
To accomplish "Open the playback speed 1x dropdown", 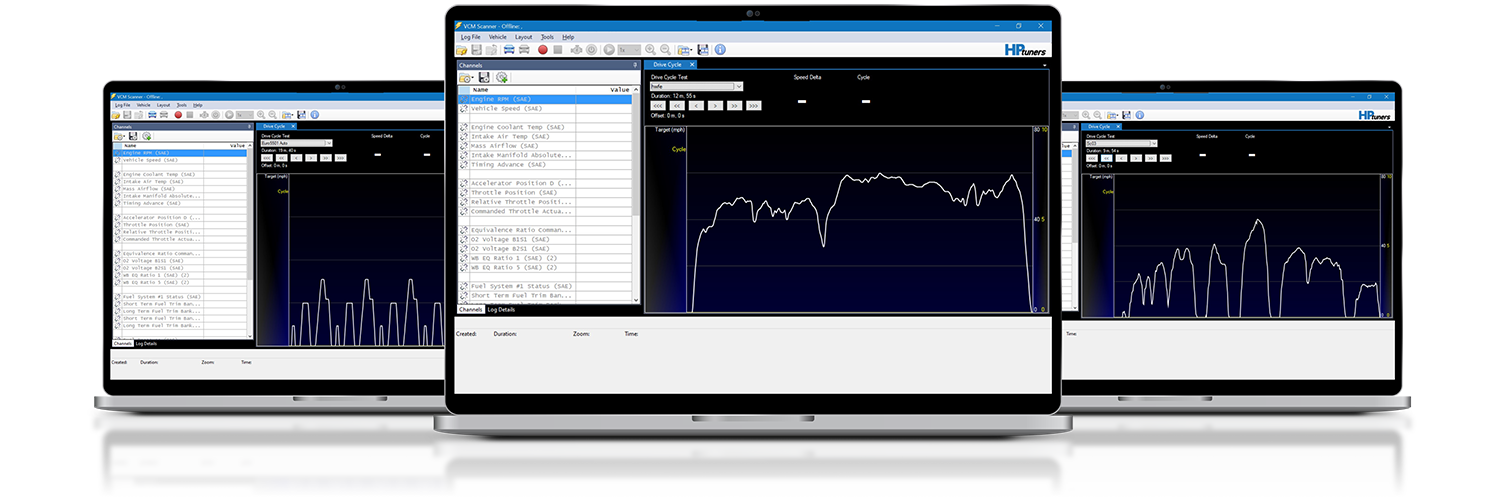I will click(x=629, y=49).
